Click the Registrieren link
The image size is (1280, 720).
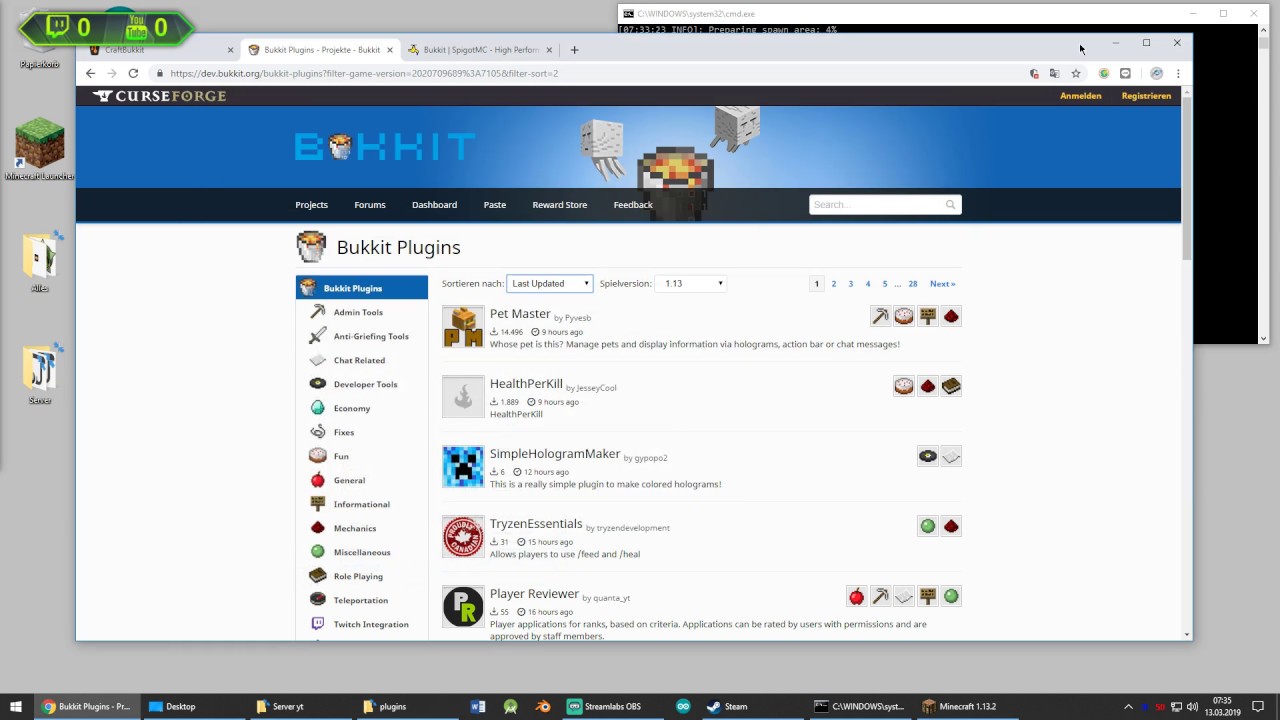(x=1146, y=96)
